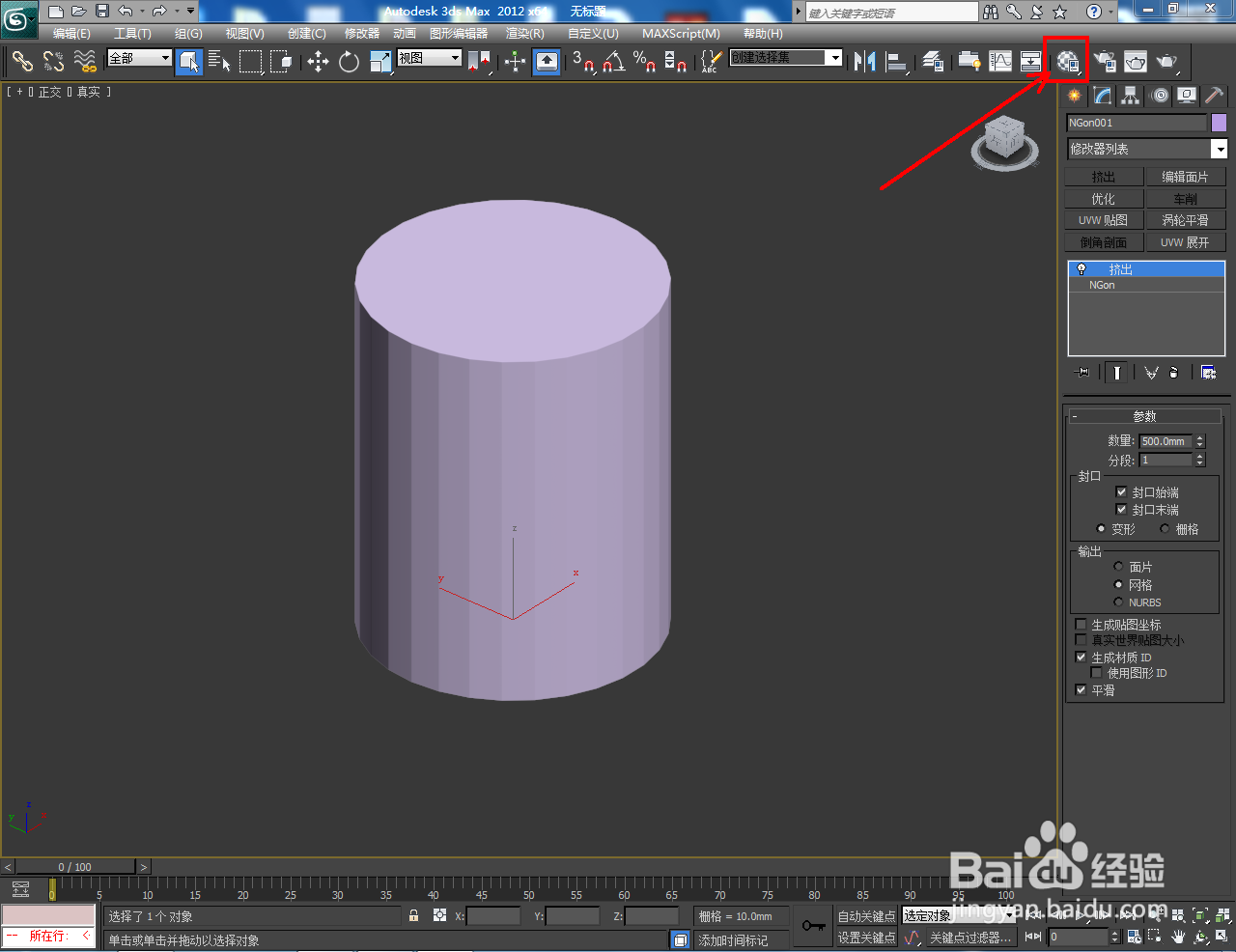The image size is (1236, 952).
Task: Click the Select and Link chain icon
Action: (22, 62)
